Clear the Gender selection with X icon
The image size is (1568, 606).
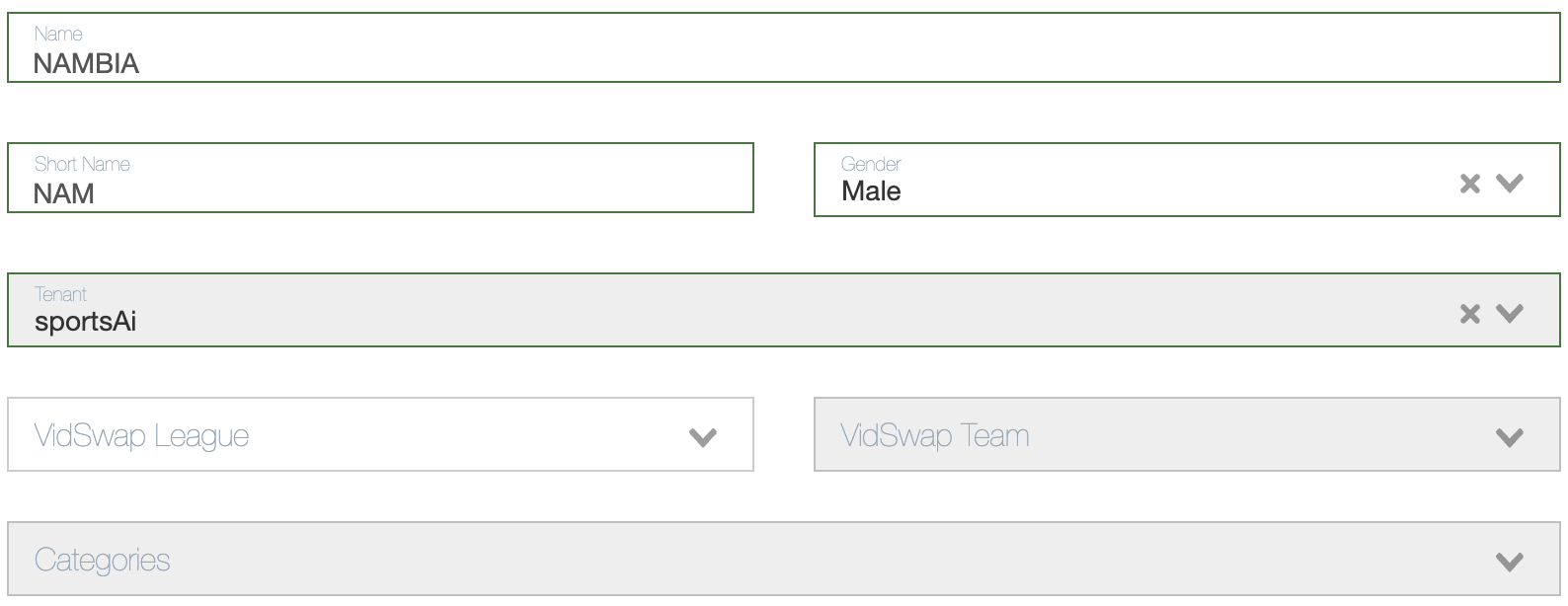click(x=1469, y=184)
